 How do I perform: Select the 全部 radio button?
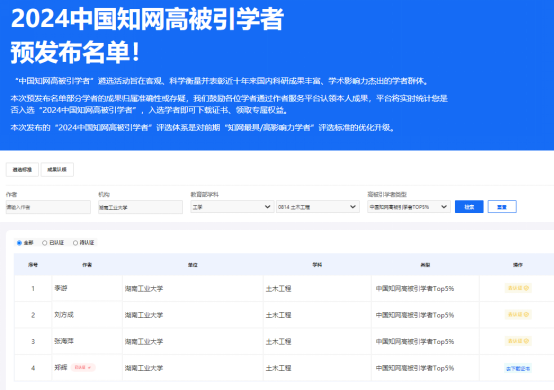19,243
